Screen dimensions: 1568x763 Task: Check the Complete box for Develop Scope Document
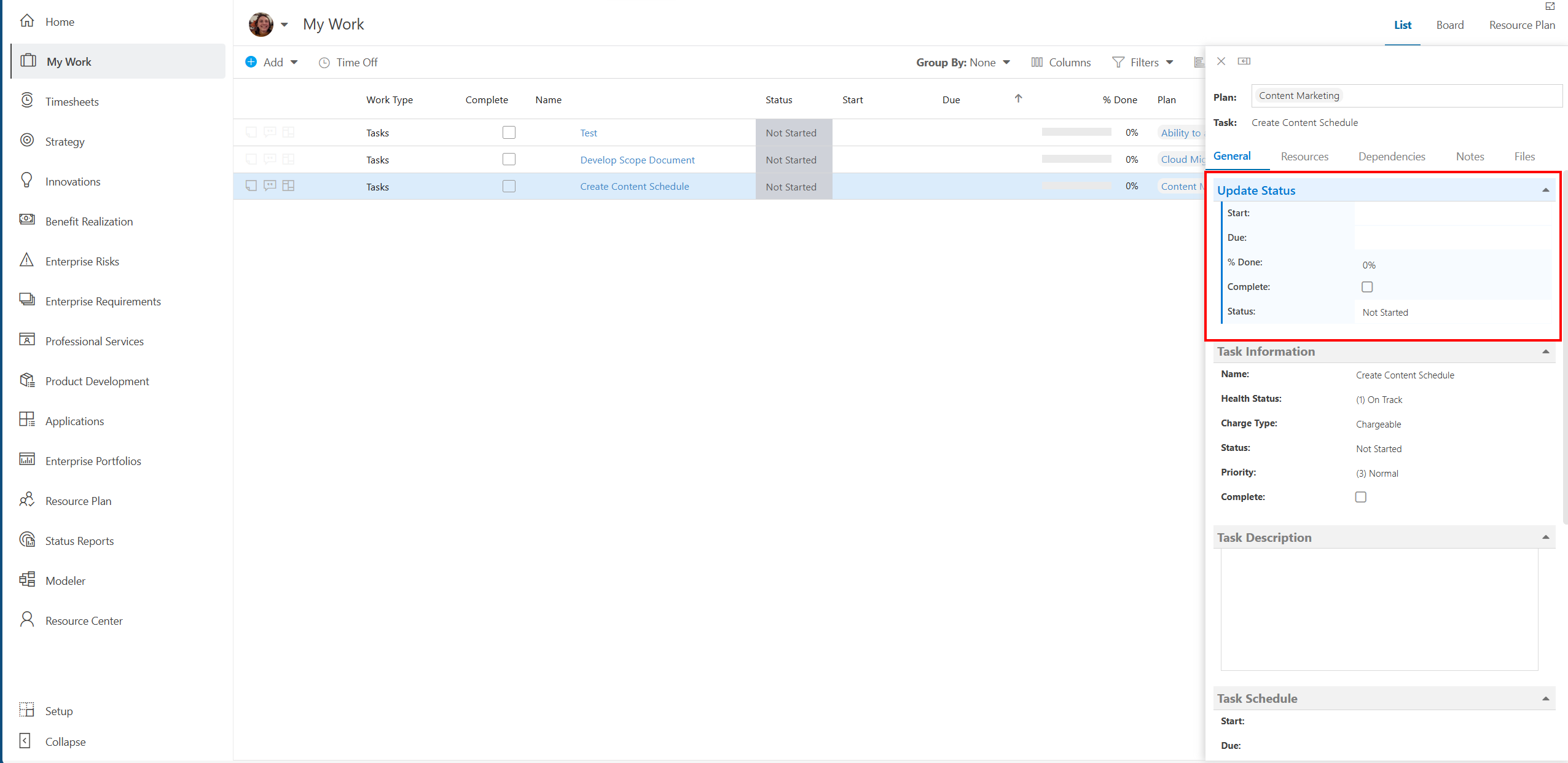[x=509, y=159]
